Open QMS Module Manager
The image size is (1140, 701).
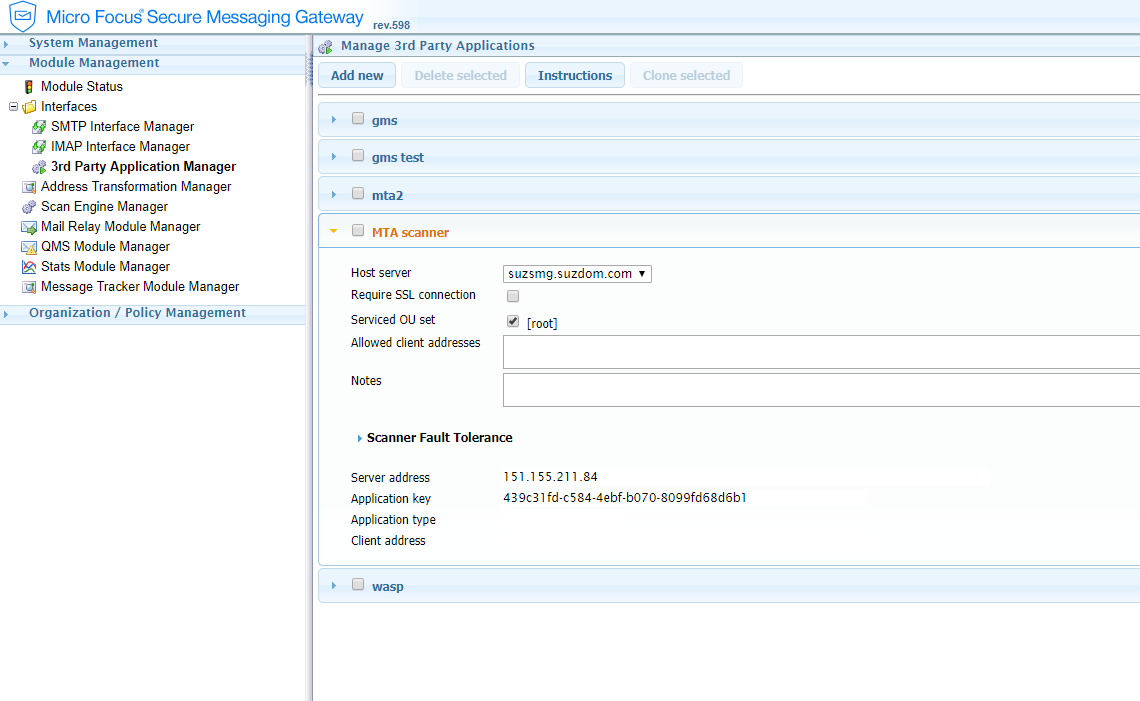click(105, 247)
